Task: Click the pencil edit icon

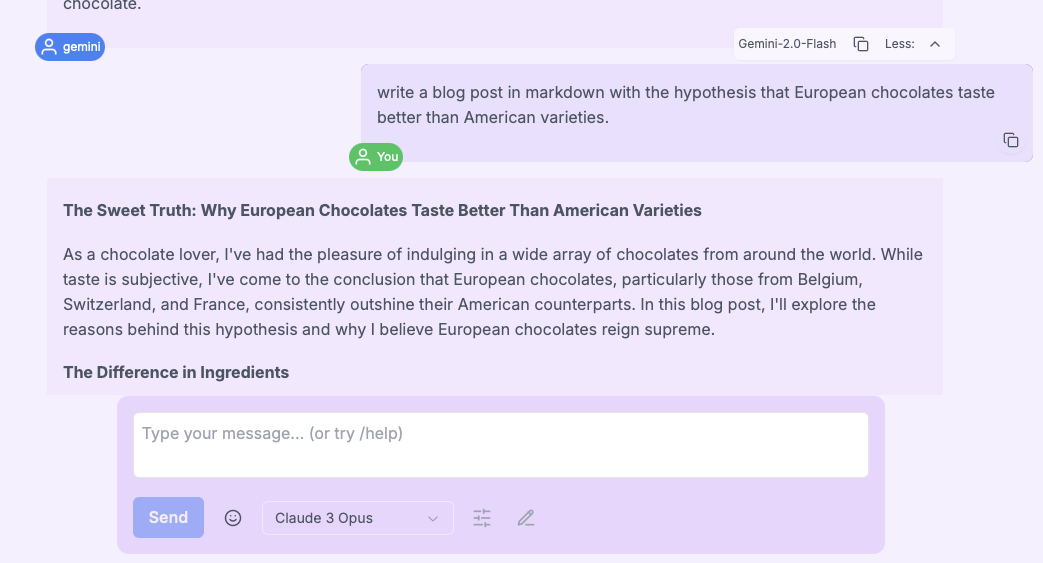Action: pyautogui.click(x=526, y=518)
